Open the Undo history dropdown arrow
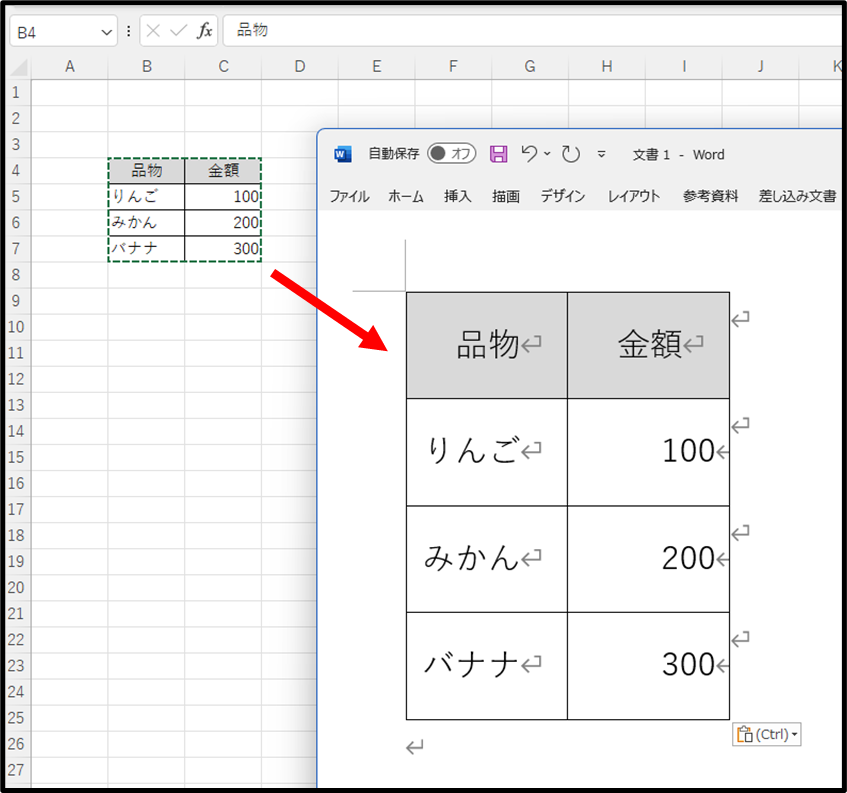This screenshot has height=793, width=847. click(x=547, y=154)
